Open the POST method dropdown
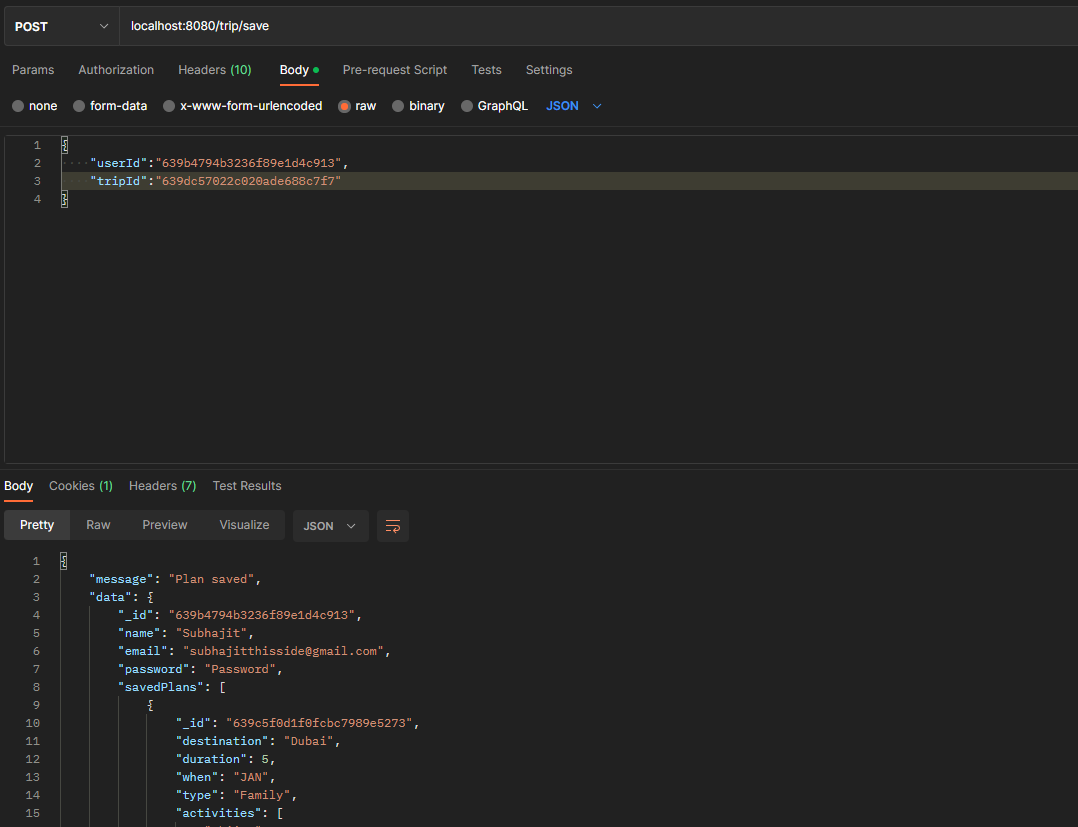The image size is (1078, 827). coord(62,27)
